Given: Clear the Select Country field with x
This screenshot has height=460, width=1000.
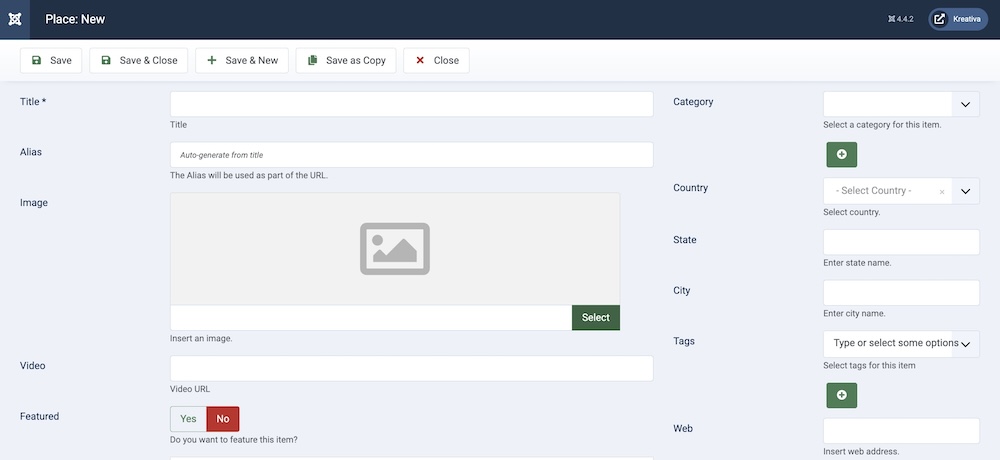Looking at the screenshot, I should click(942, 192).
